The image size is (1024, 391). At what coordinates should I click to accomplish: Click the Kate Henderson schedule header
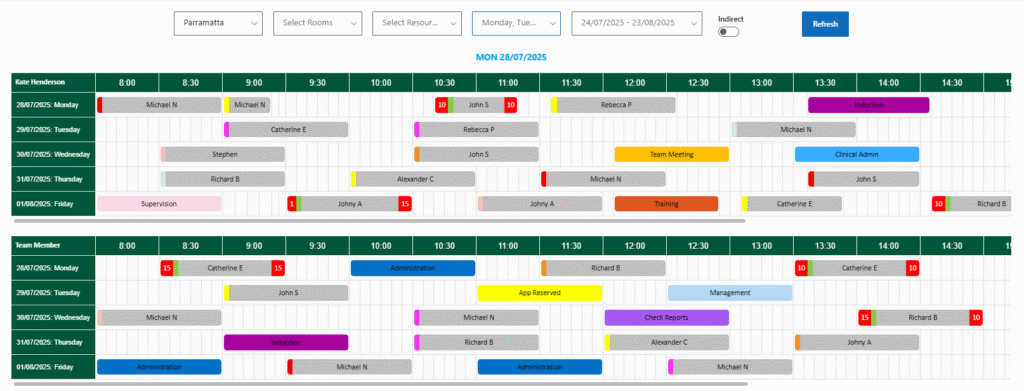point(54,82)
